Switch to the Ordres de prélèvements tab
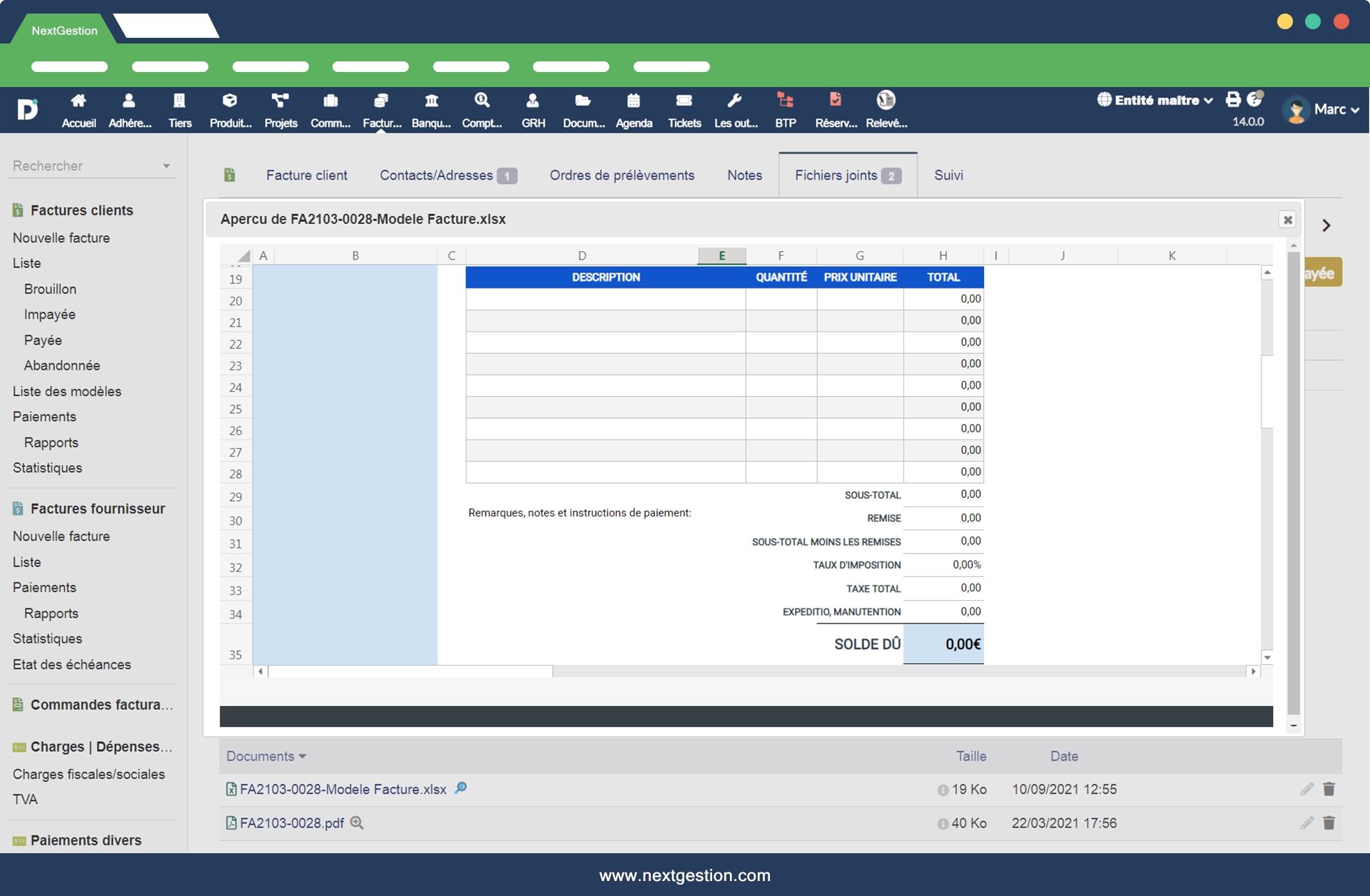This screenshot has width=1370, height=896. tap(621, 175)
